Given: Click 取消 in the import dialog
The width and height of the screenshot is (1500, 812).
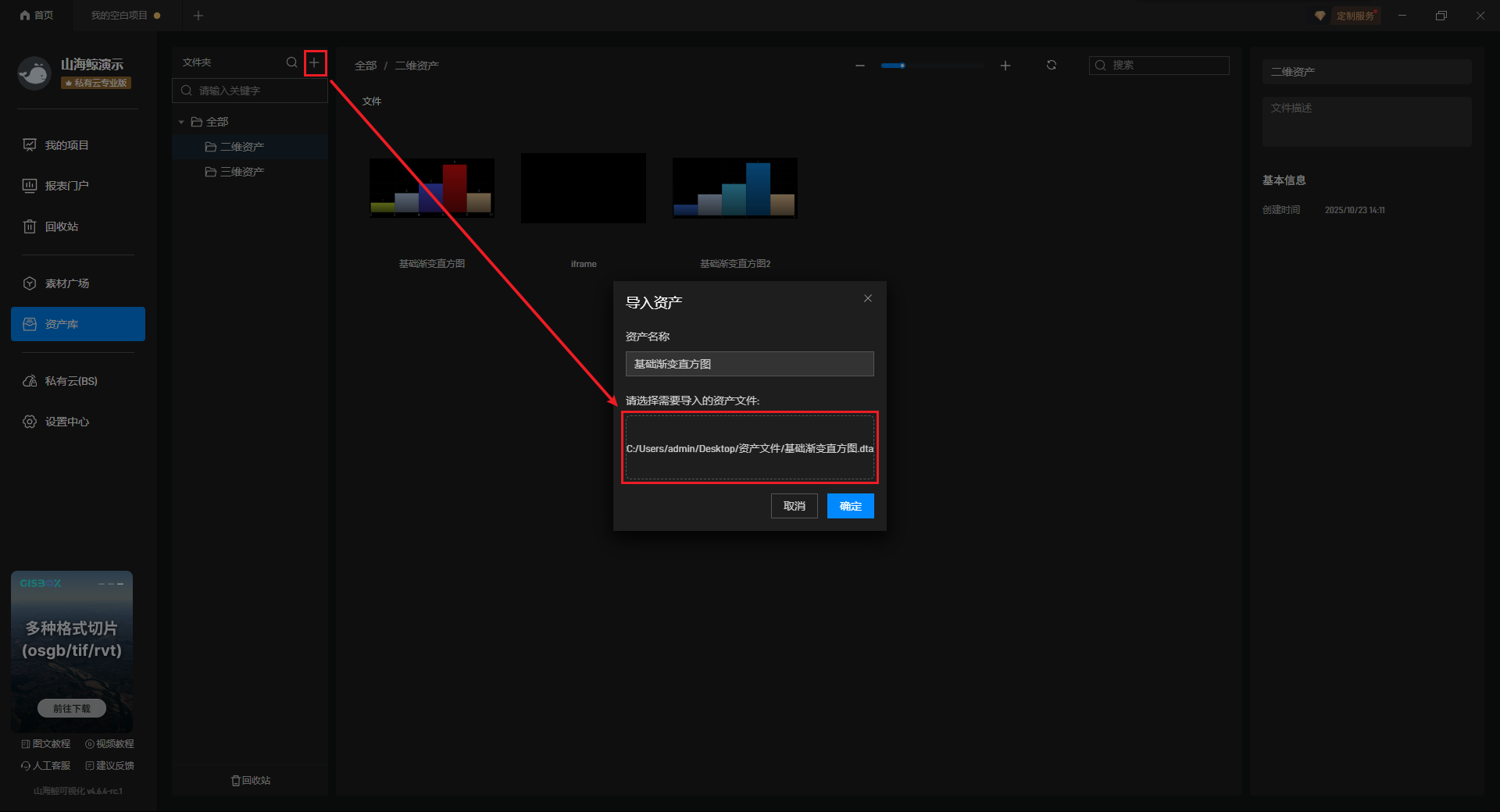Looking at the screenshot, I should tap(795, 506).
